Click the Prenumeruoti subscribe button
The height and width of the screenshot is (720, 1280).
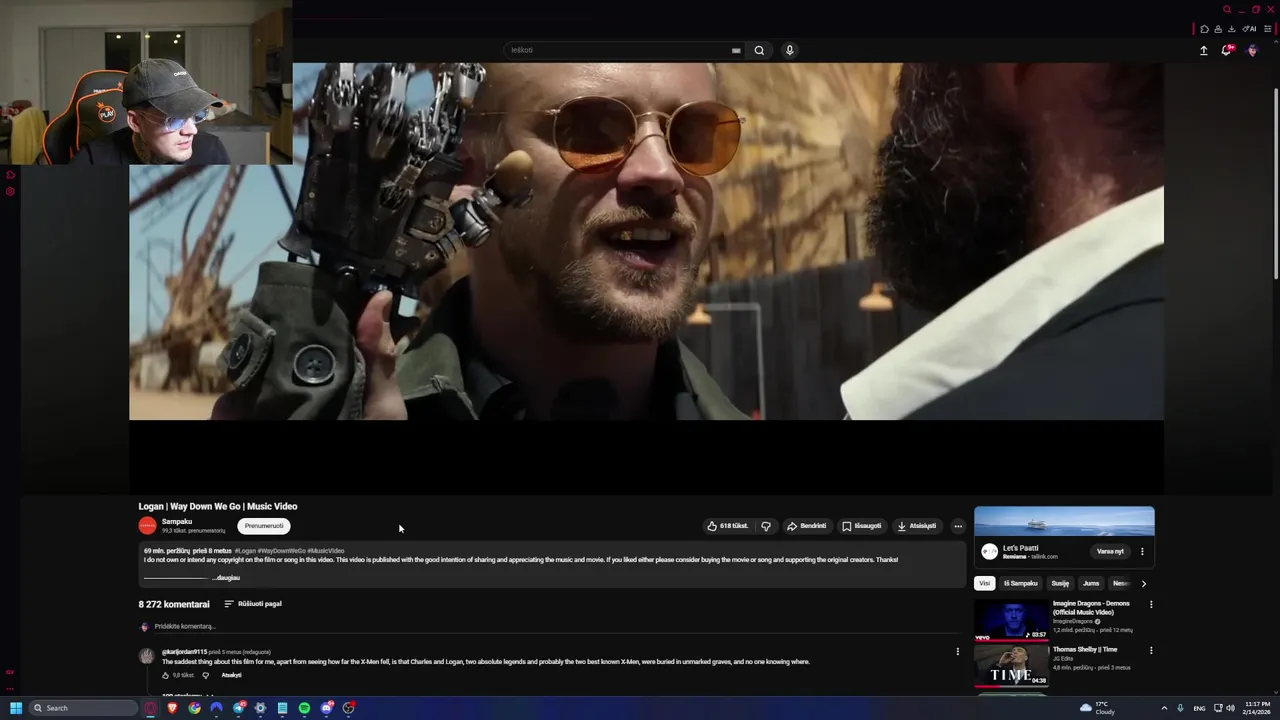pos(264,526)
